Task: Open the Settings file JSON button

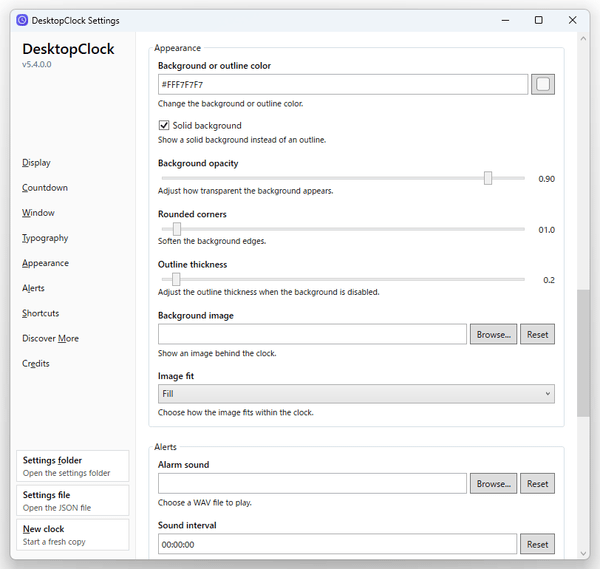Action: (x=73, y=501)
